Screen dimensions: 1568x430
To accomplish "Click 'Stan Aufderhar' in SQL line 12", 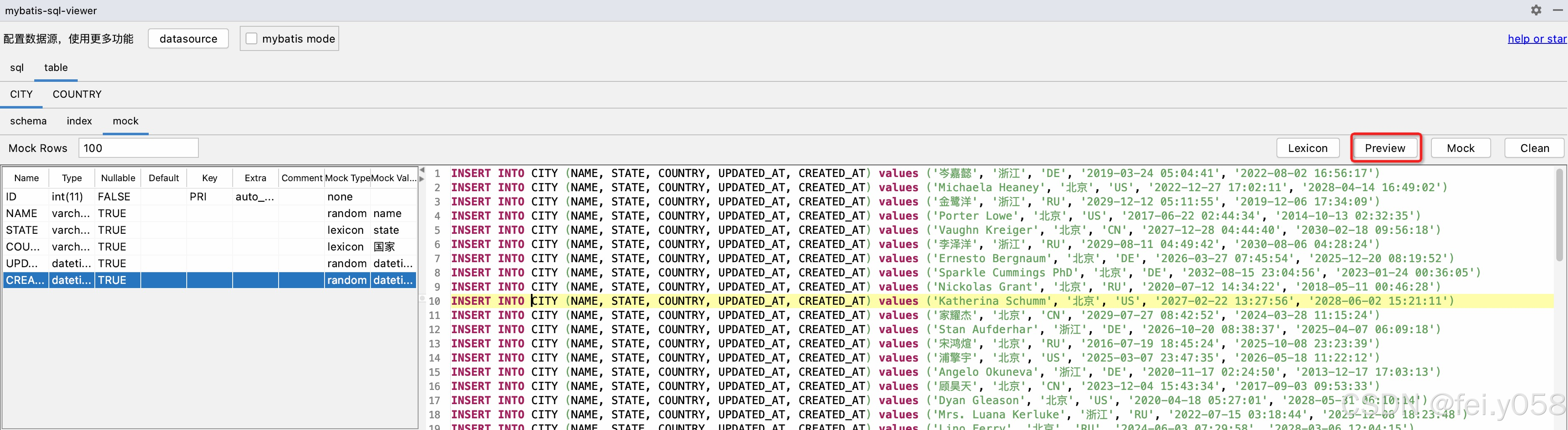I will pyautogui.click(x=985, y=330).
